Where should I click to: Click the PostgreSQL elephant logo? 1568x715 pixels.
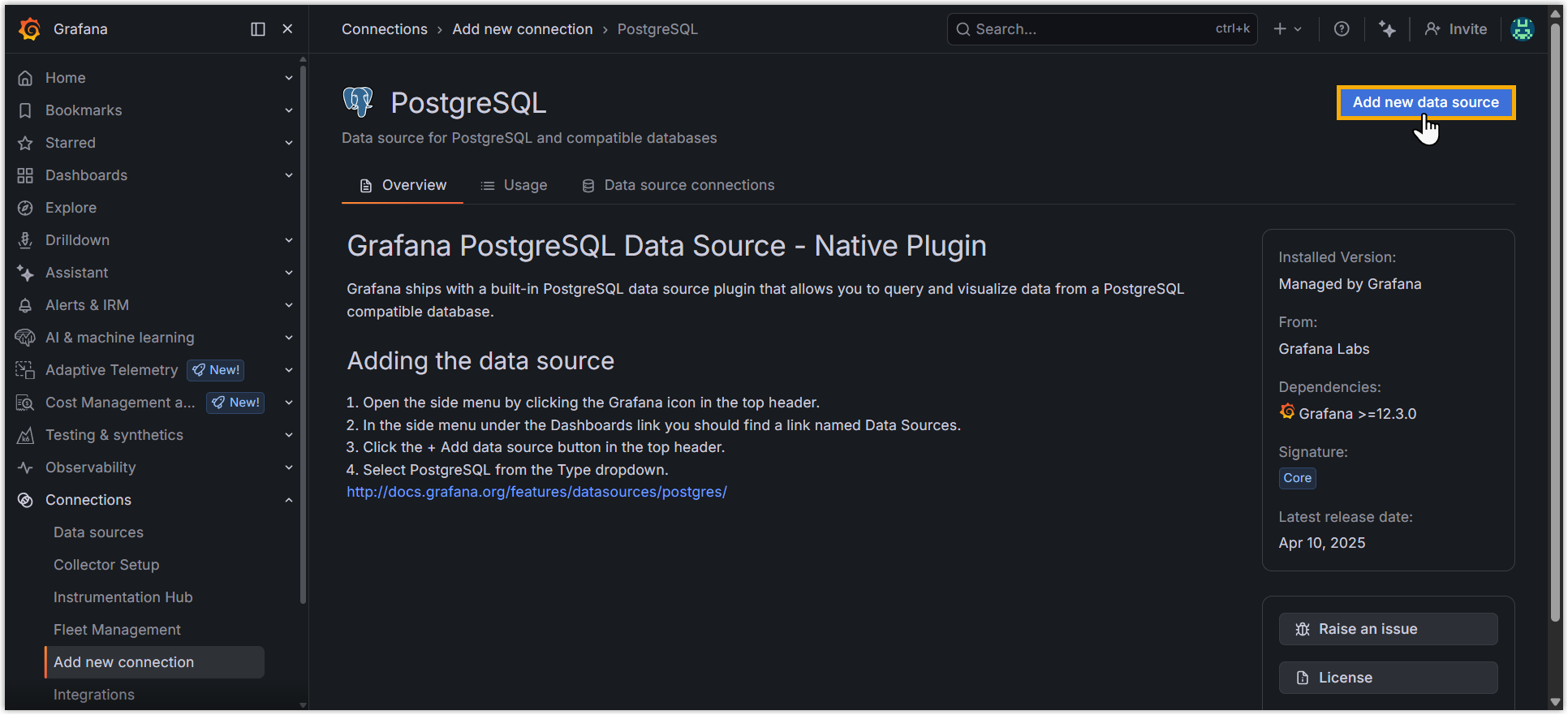point(358,102)
